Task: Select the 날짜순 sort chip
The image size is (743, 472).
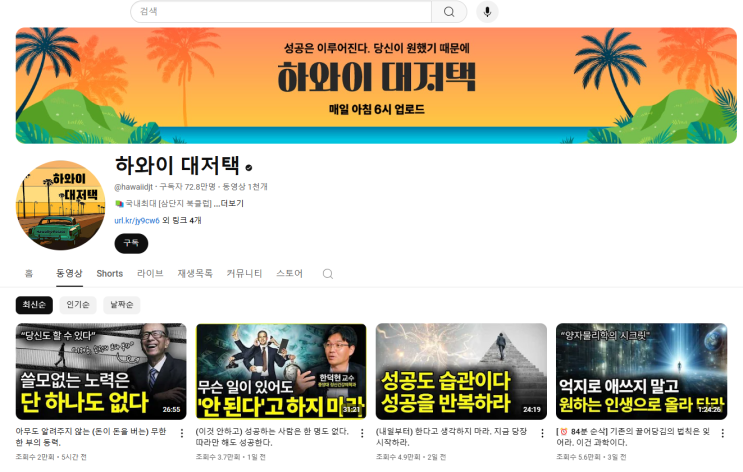Action: (x=122, y=305)
